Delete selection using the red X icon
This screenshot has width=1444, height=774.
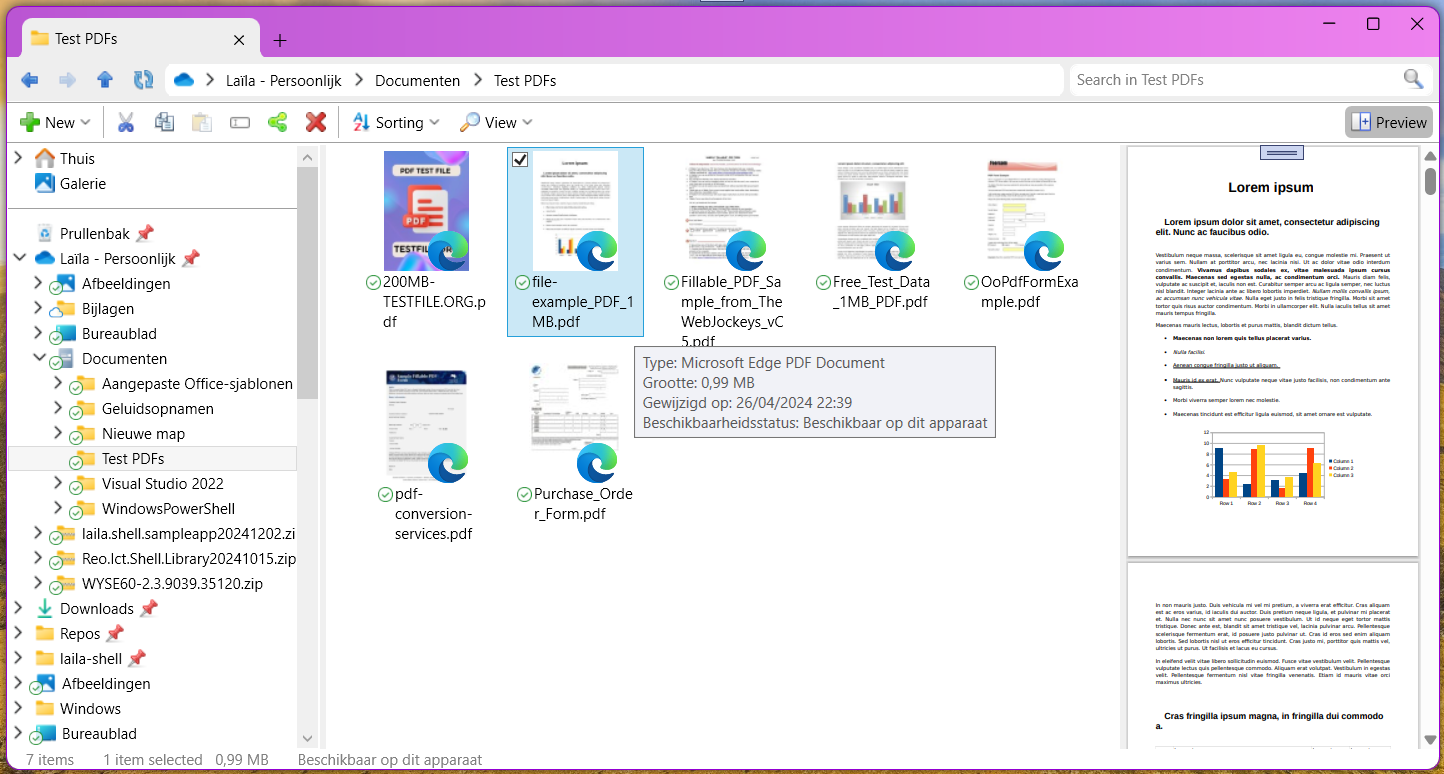point(316,122)
